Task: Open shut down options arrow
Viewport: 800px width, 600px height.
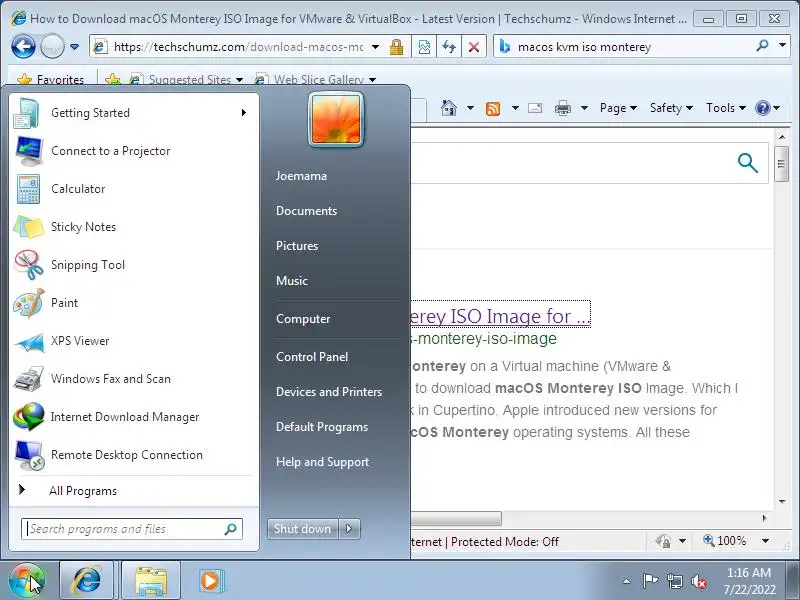Action: pyautogui.click(x=349, y=529)
